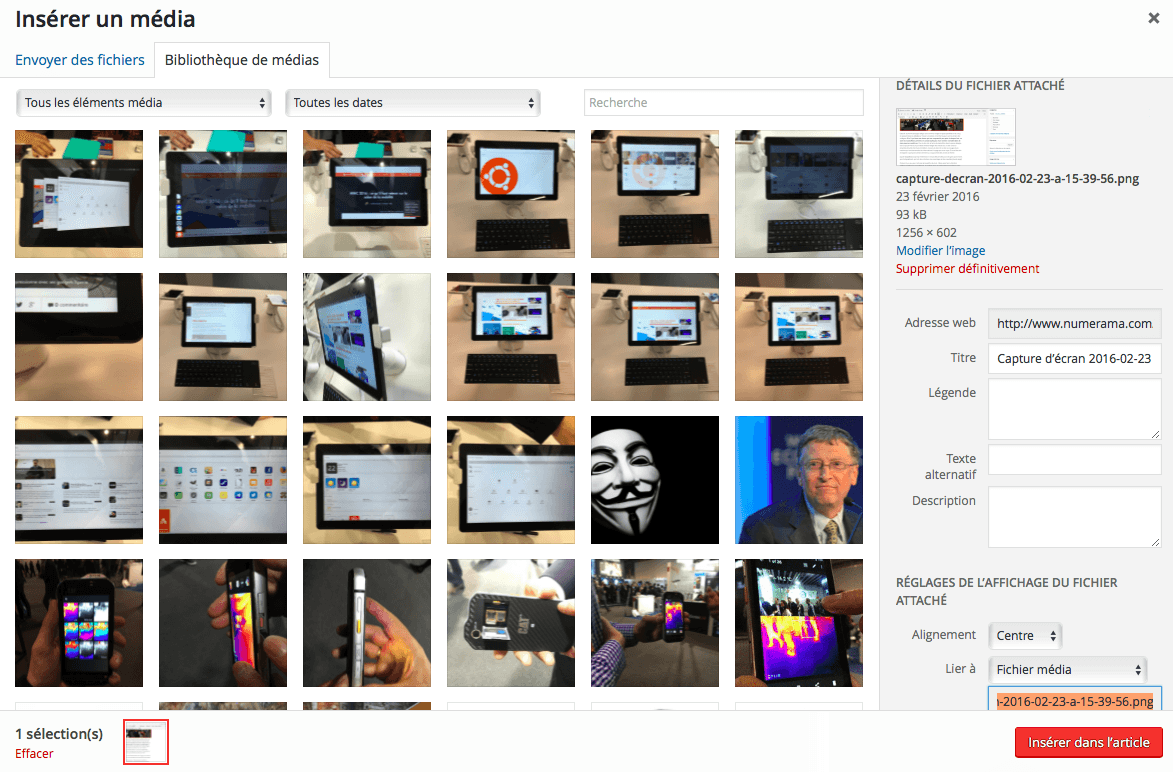1173x772 pixels.
Task: Select the Bibliothèque de médias tab
Action: 242,60
